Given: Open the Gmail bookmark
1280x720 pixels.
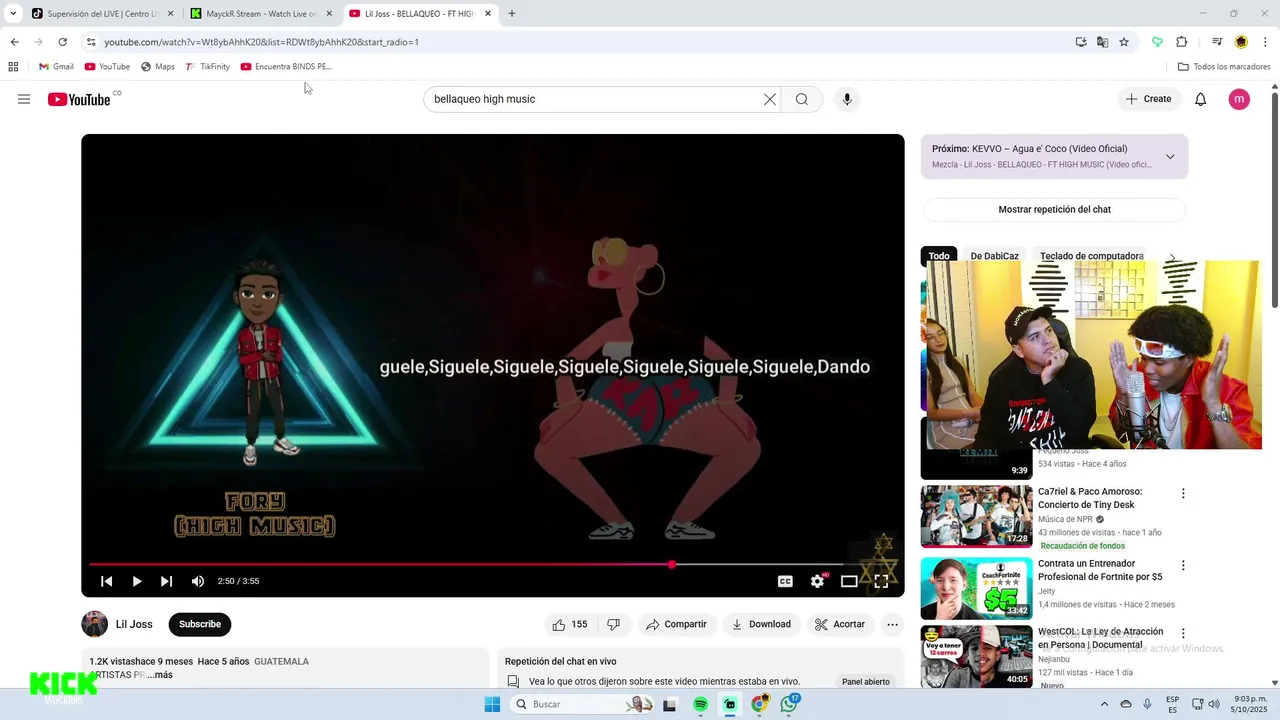Looking at the screenshot, I should coord(56,67).
